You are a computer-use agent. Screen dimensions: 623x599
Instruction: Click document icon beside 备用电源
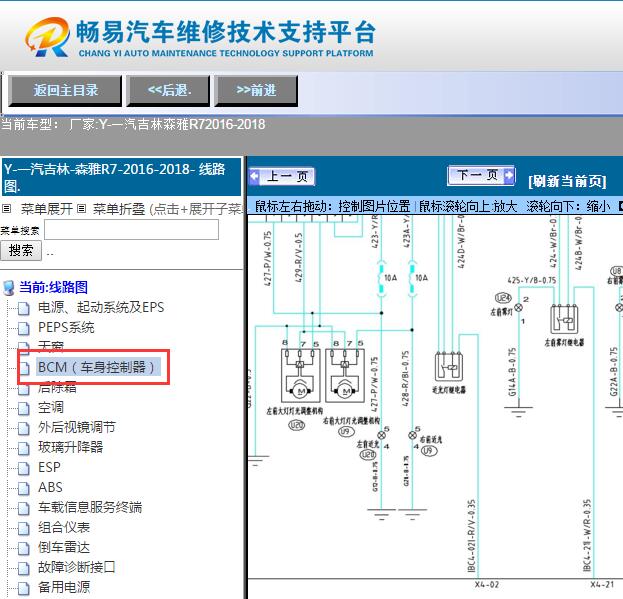tap(24, 588)
